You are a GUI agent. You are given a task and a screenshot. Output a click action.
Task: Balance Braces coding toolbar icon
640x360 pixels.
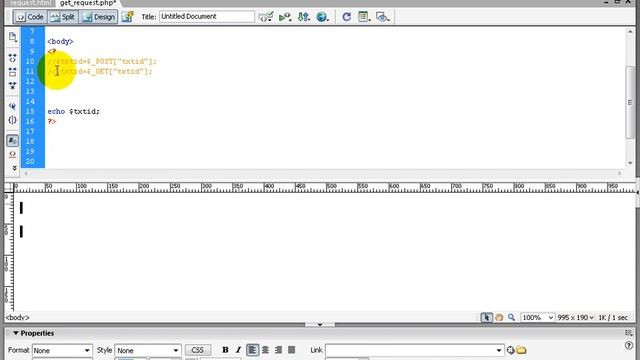[13, 120]
